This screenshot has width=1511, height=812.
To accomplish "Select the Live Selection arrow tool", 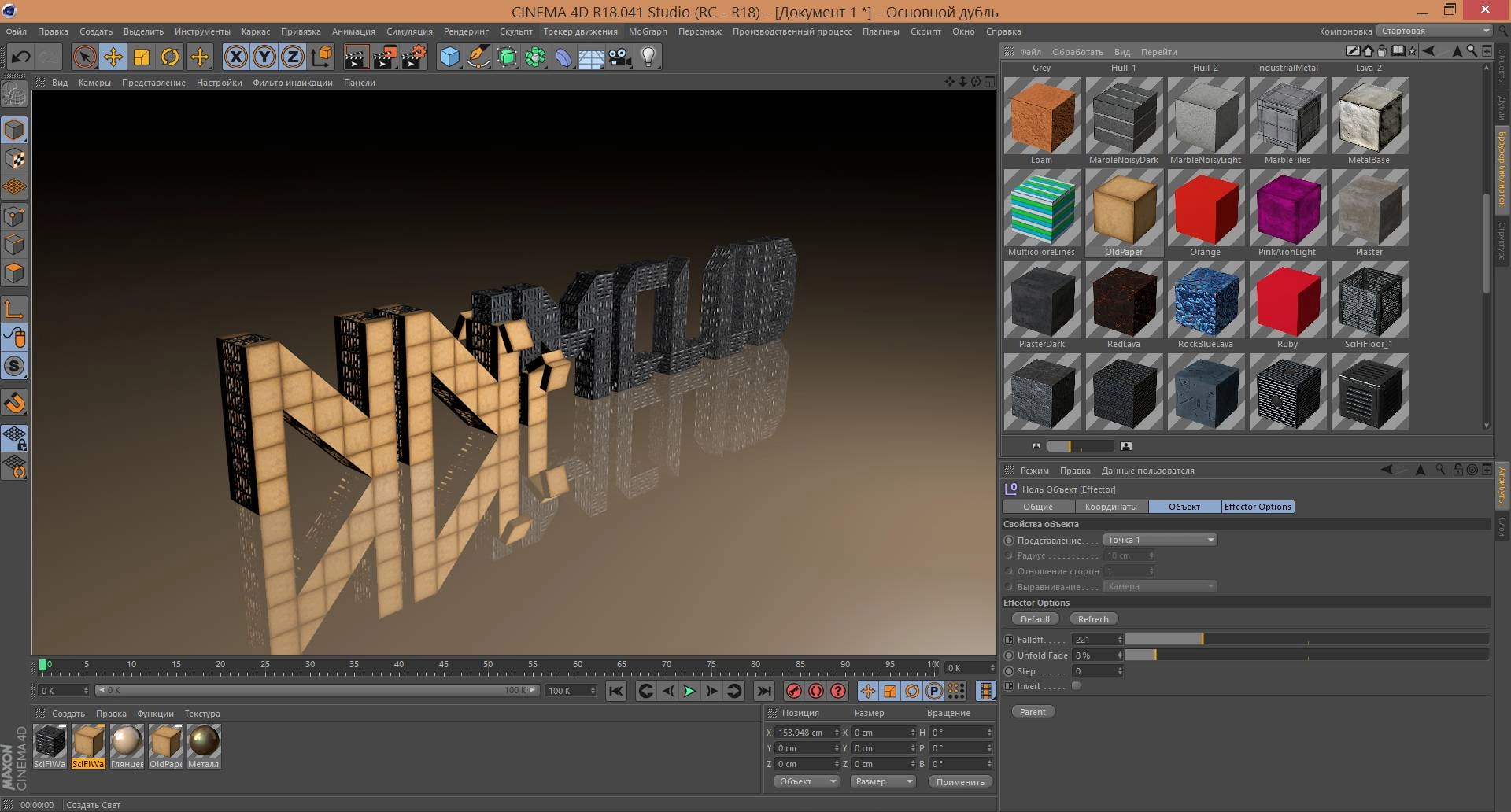I will (x=84, y=57).
